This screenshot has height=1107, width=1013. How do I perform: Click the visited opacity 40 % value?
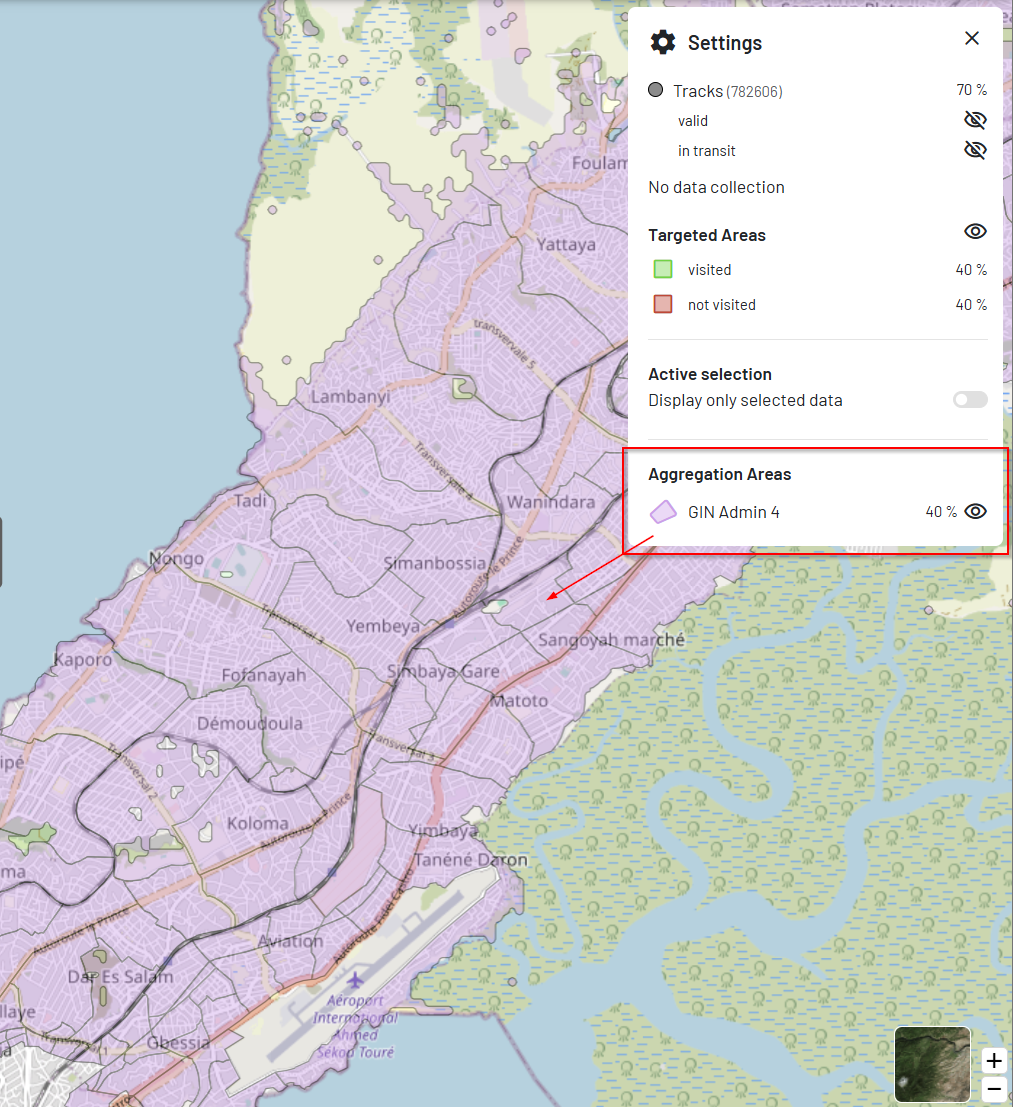click(971, 270)
